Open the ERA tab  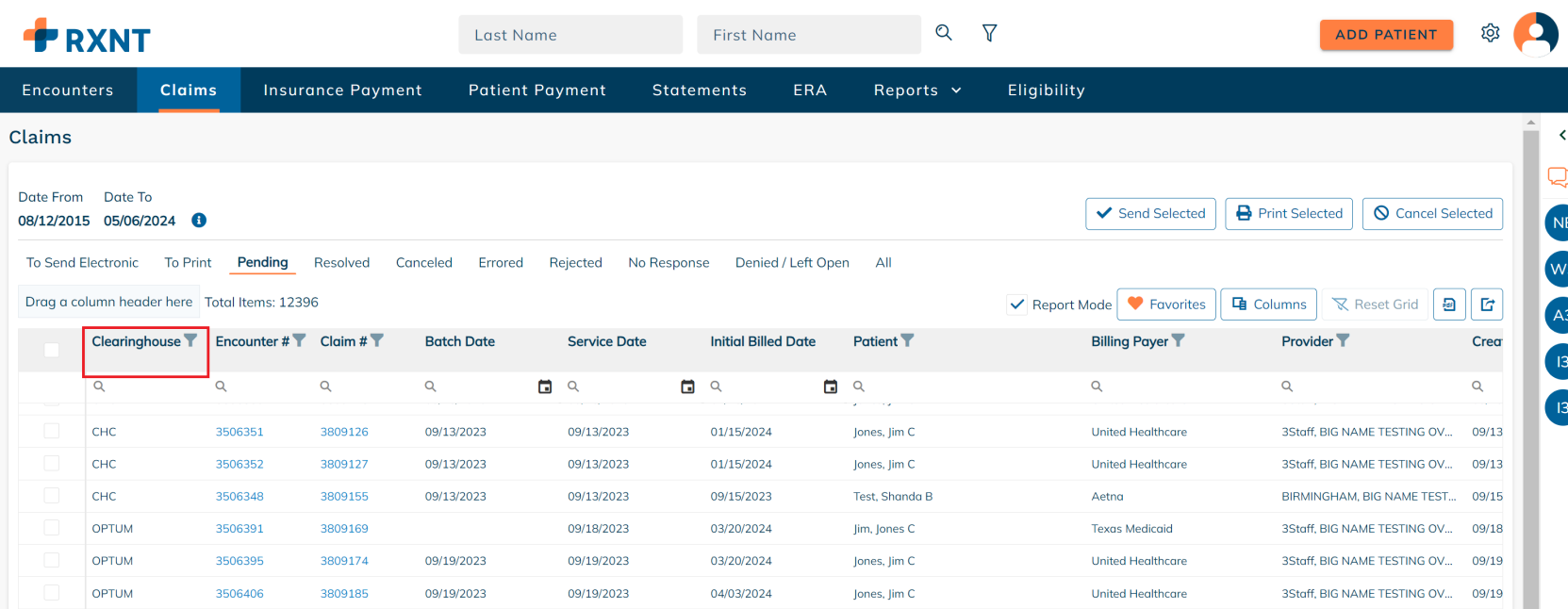point(810,91)
